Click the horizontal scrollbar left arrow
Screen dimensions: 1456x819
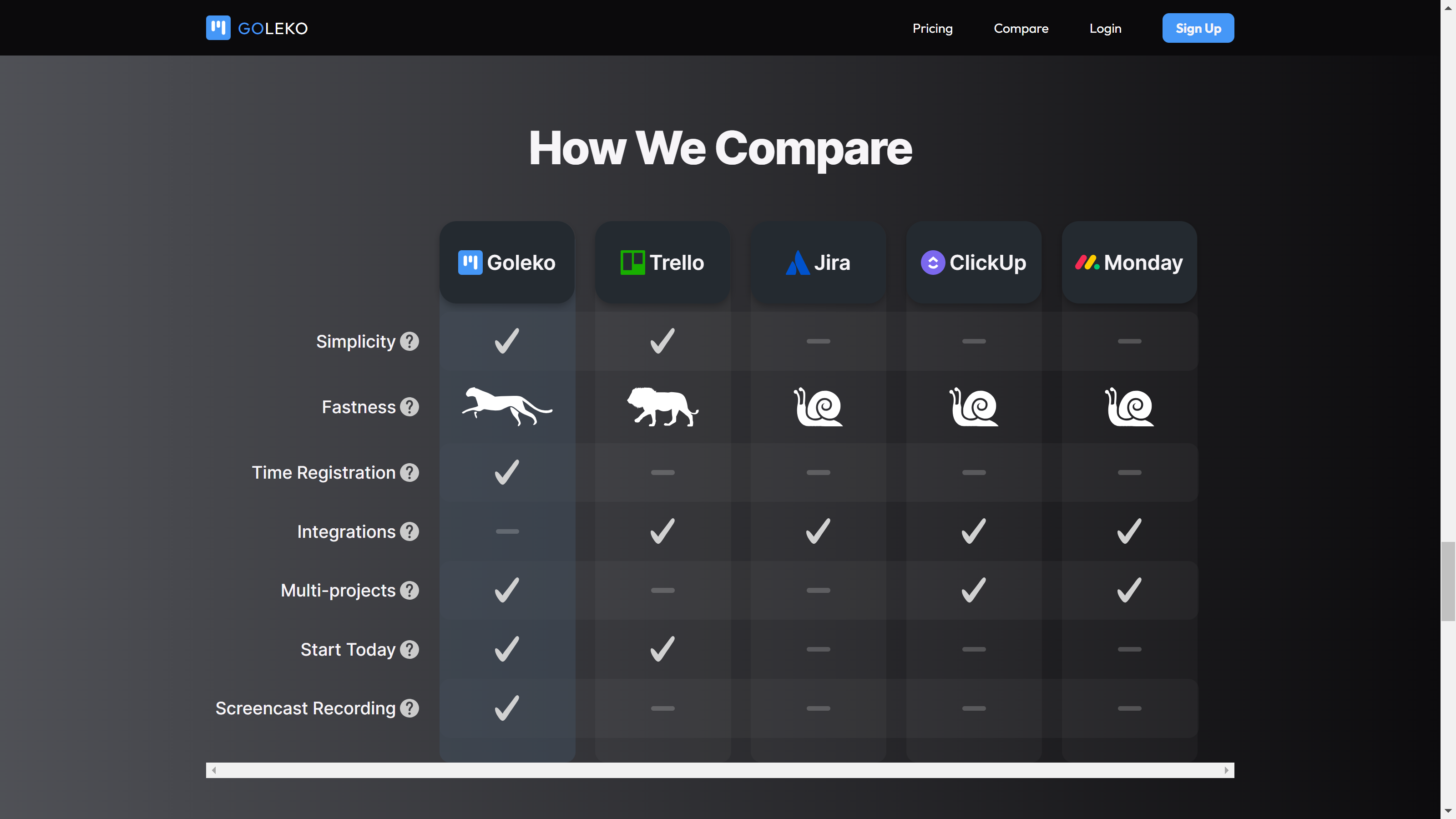coord(214,770)
